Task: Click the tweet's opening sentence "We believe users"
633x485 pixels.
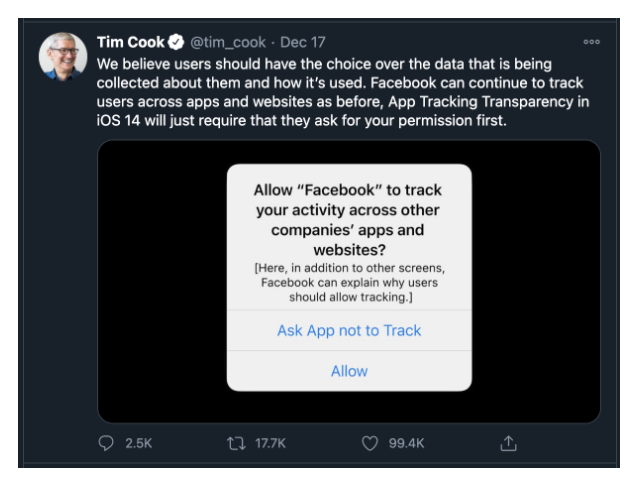Action: click(x=160, y=62)
